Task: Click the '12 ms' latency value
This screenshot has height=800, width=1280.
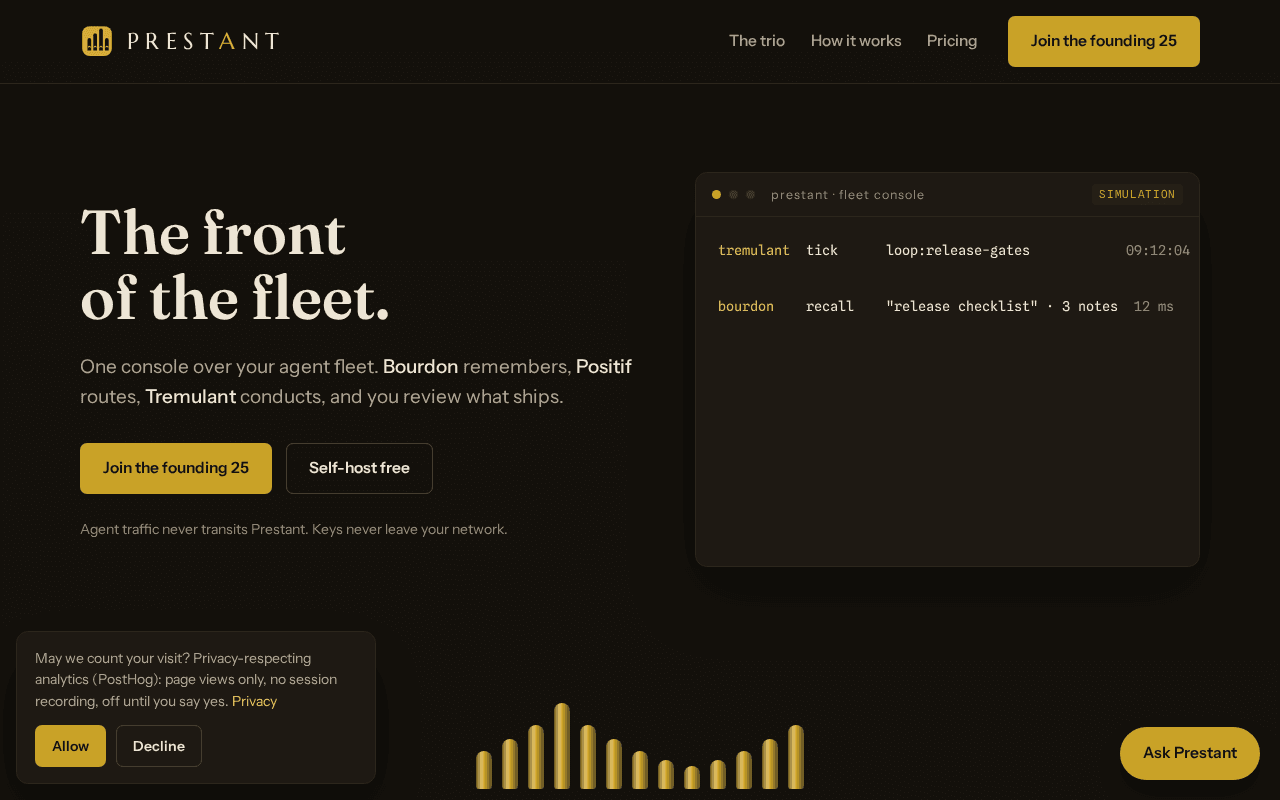Action: tap(1154, 306)
